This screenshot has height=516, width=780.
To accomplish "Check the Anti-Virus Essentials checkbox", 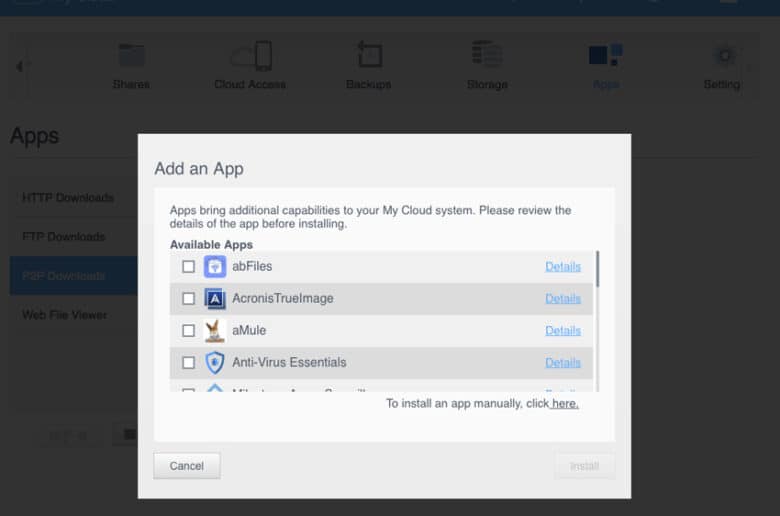I will tap(189, 362).
